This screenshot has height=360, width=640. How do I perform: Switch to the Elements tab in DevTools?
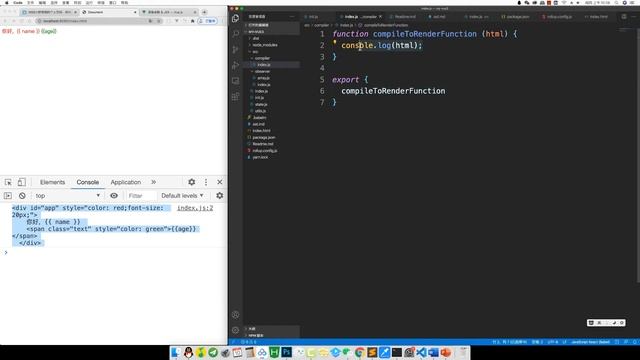(x=52, y=182)
